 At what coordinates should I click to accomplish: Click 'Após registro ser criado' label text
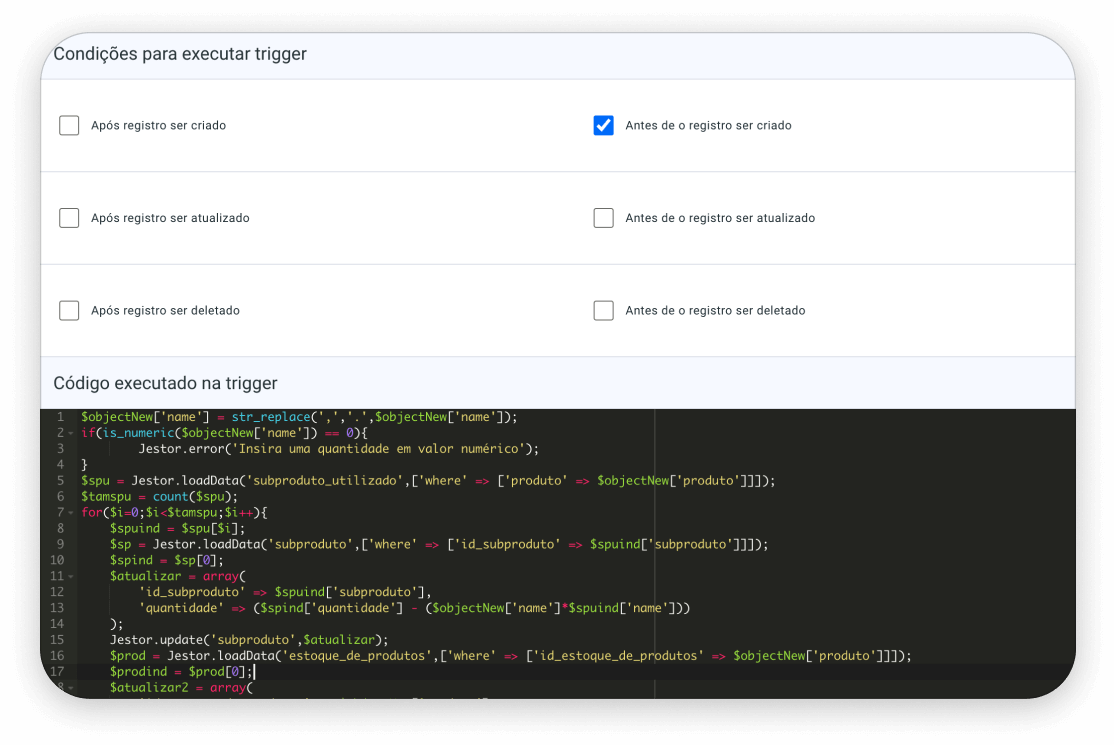click(158, 126)
